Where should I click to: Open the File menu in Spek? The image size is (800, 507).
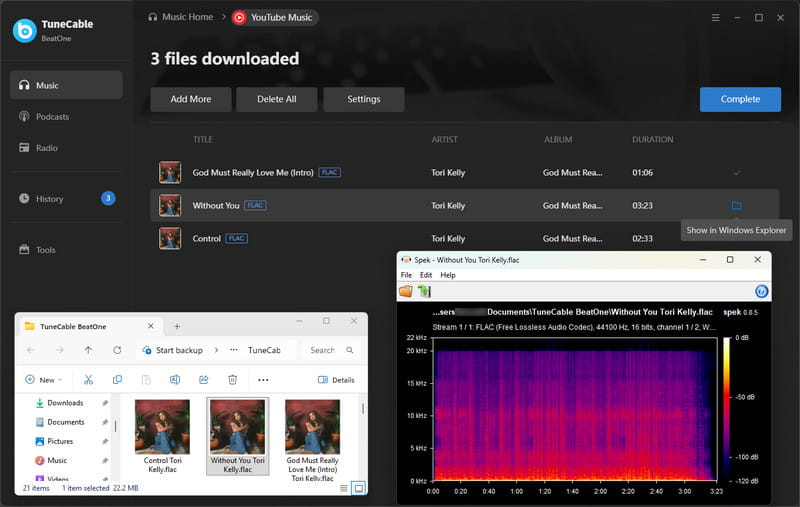(406, 275)
